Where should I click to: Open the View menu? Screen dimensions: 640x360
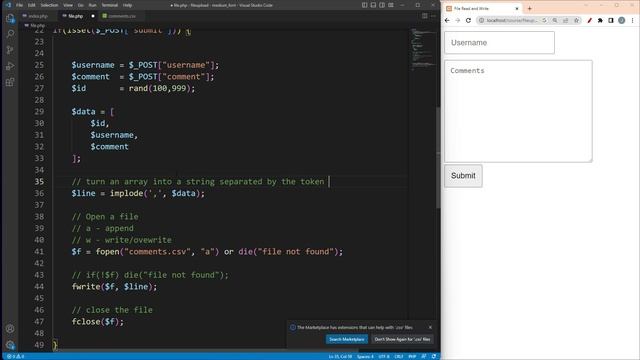pyautogui.click(x=68, y=5)
